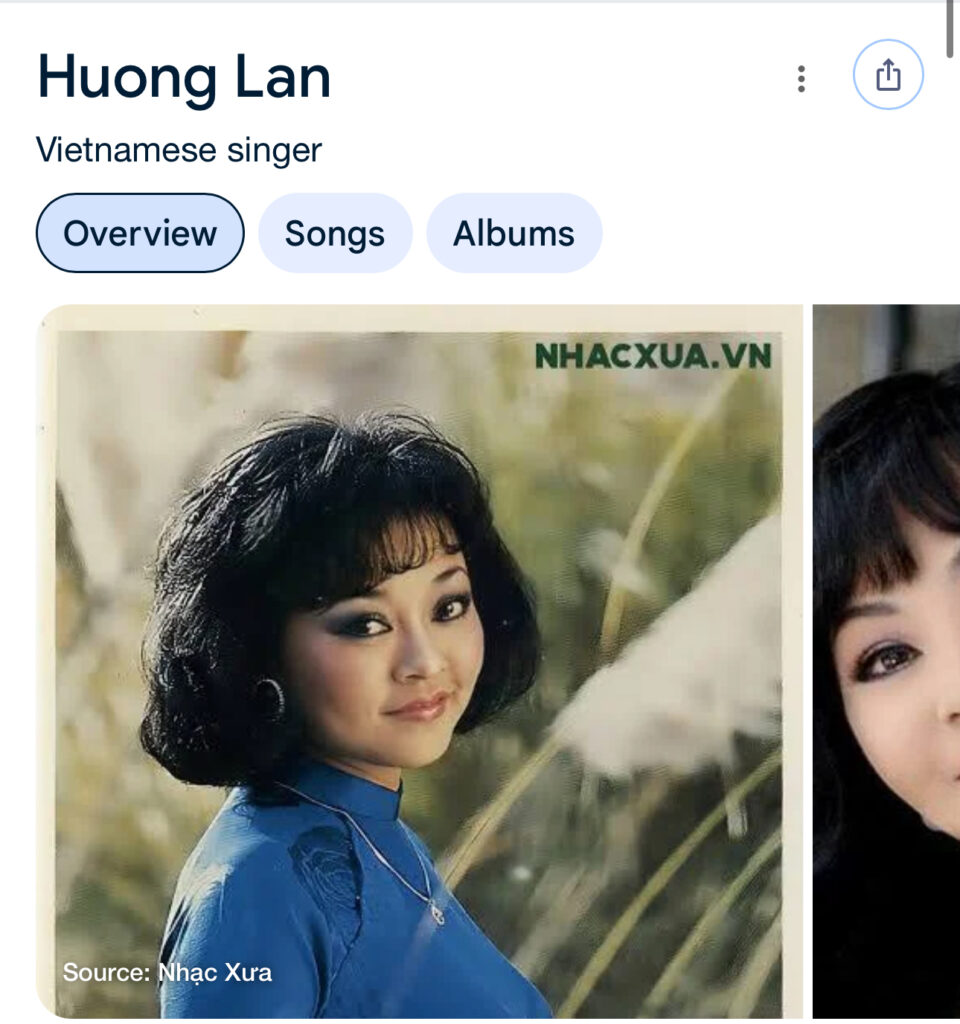Click the hoop earring in the first photo

coord(270,700)
